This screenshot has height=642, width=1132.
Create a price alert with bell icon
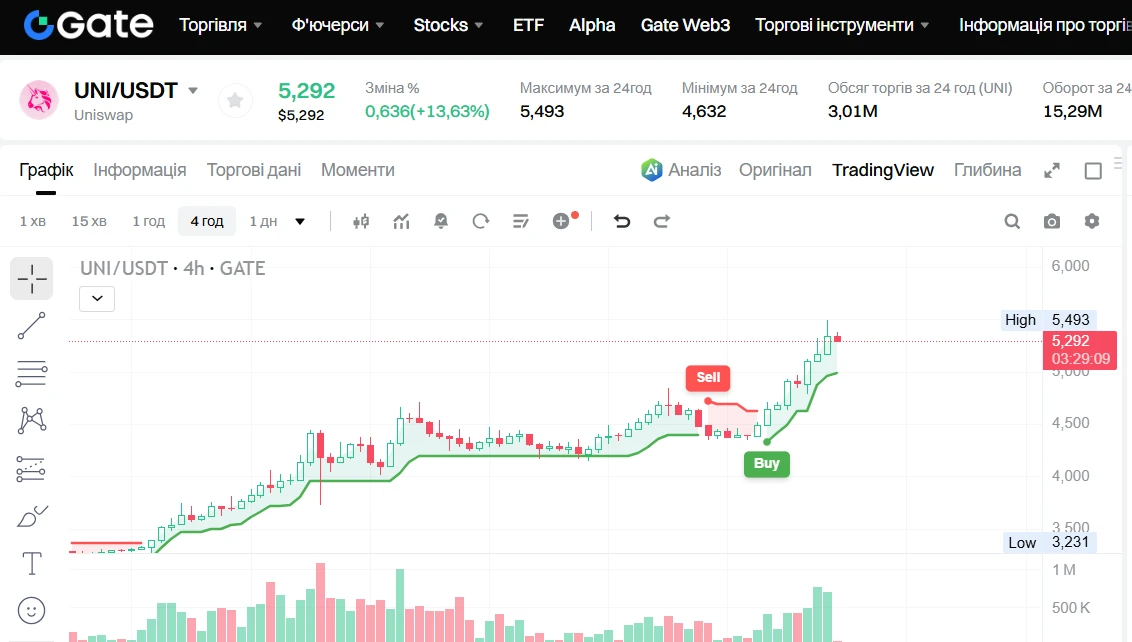(440, 221)
